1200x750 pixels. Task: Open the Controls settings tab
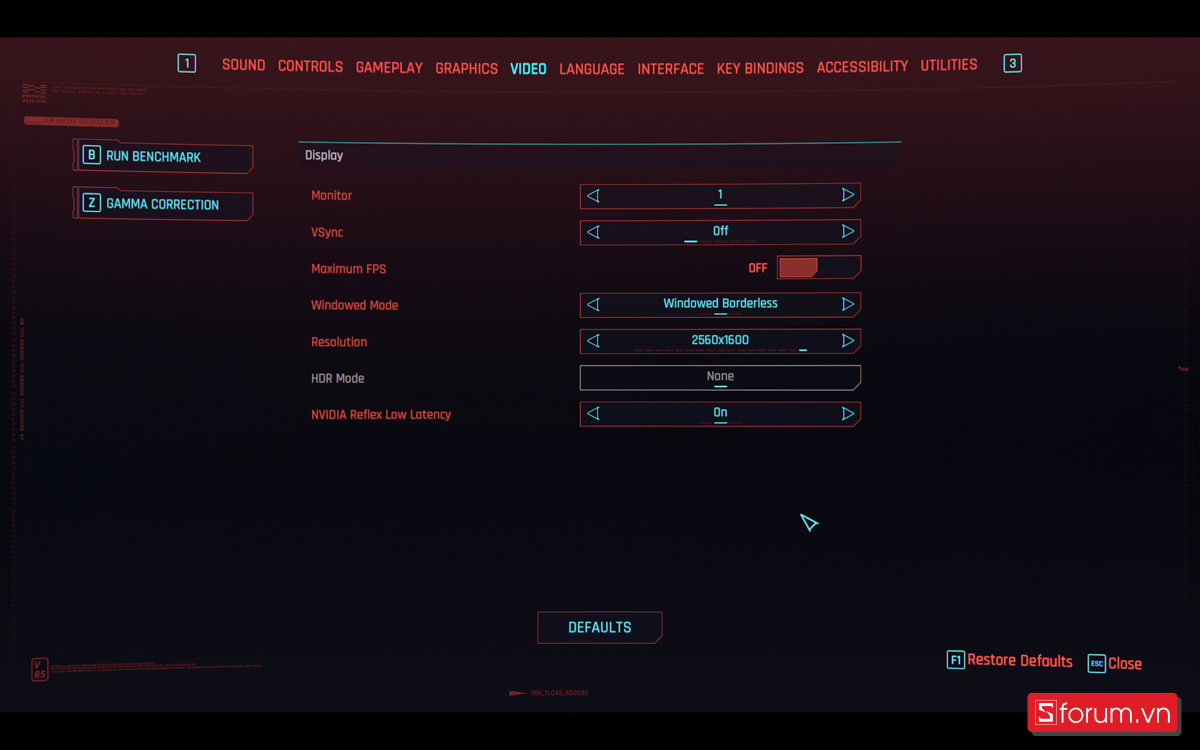pos(310,66)
